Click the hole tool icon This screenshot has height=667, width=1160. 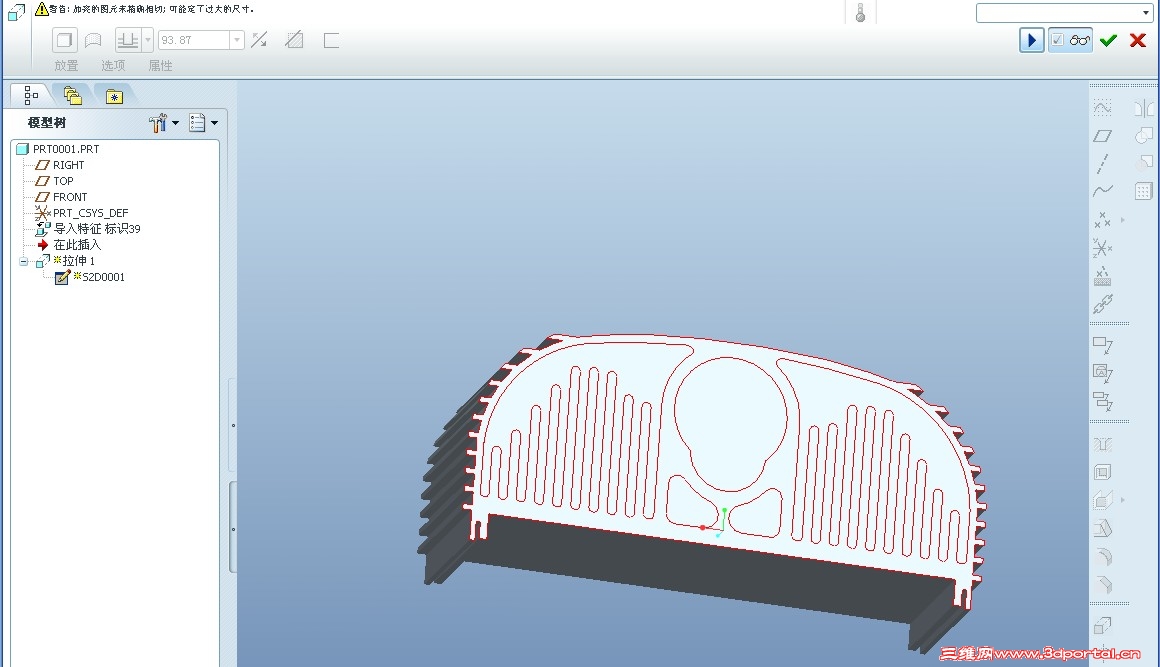pyautogui.click(x=1102, y=444)
